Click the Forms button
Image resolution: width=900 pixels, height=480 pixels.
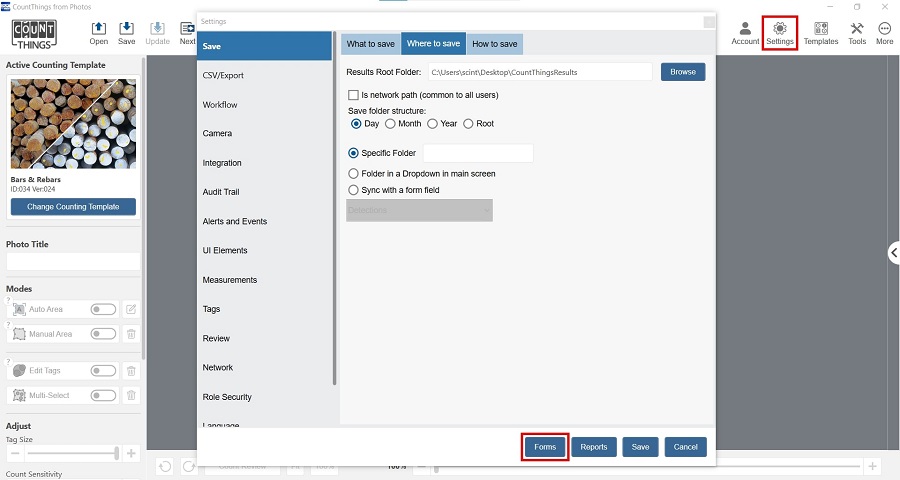point(545,447)
